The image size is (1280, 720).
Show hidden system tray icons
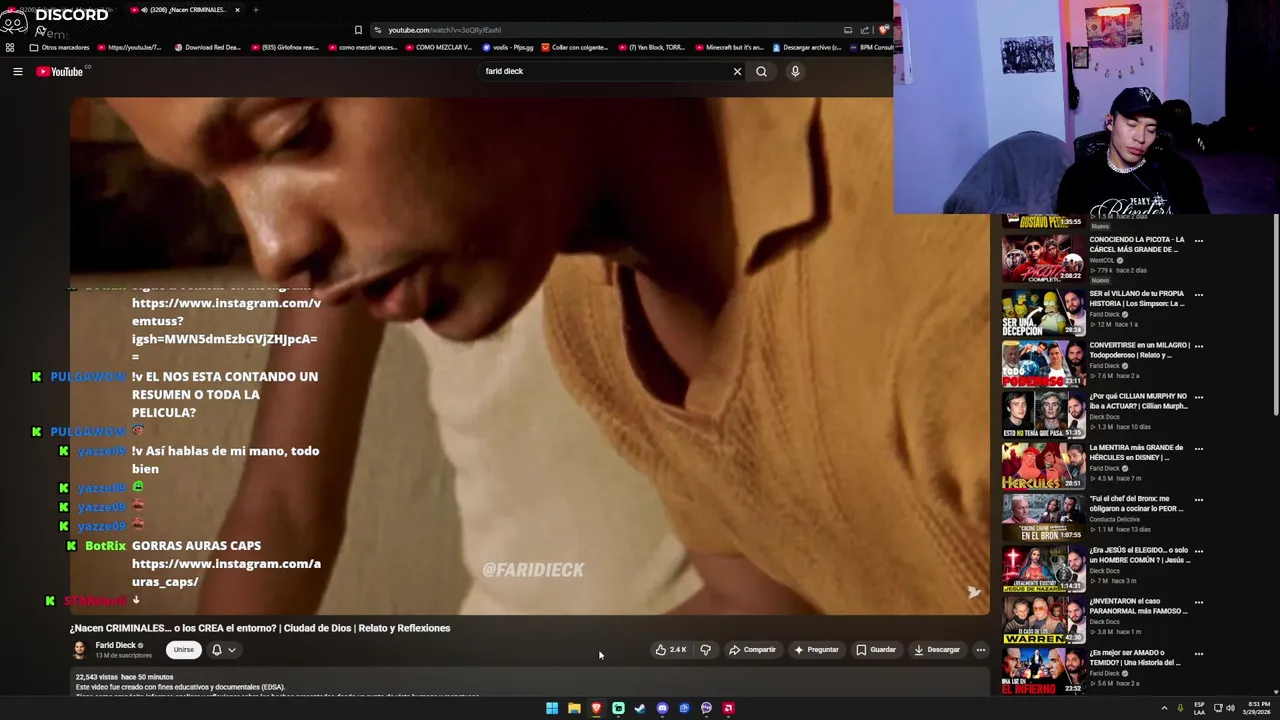pyautogui.click(x=1164, y=708)
